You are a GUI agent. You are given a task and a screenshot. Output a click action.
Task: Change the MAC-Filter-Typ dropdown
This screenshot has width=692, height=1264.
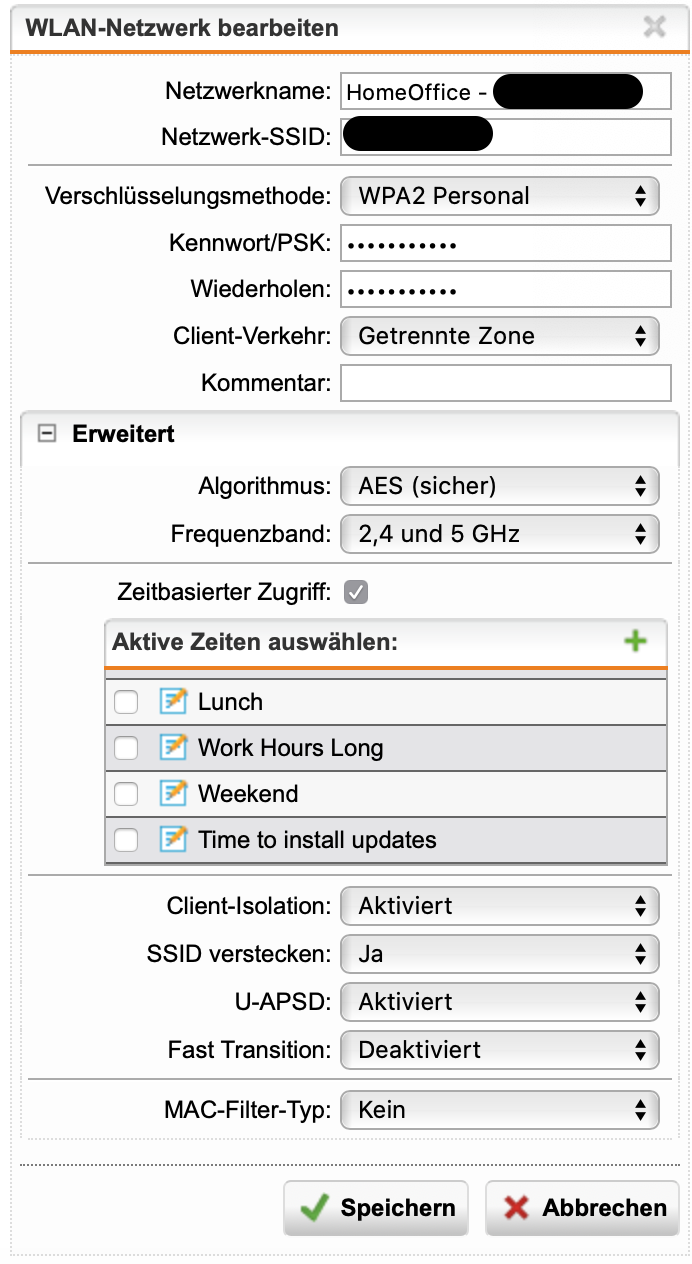pyautogui.click(x=500, y=1110)
